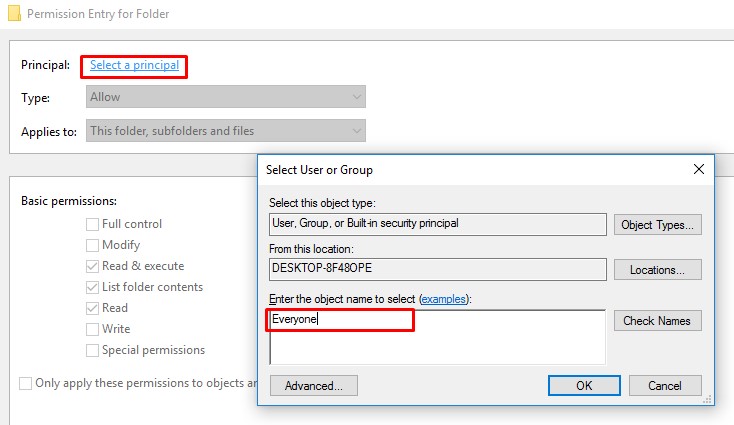This screenshot has width=734, height=425.
Task: Toggle List folder contents checkbox
Action: coord(93,288)
